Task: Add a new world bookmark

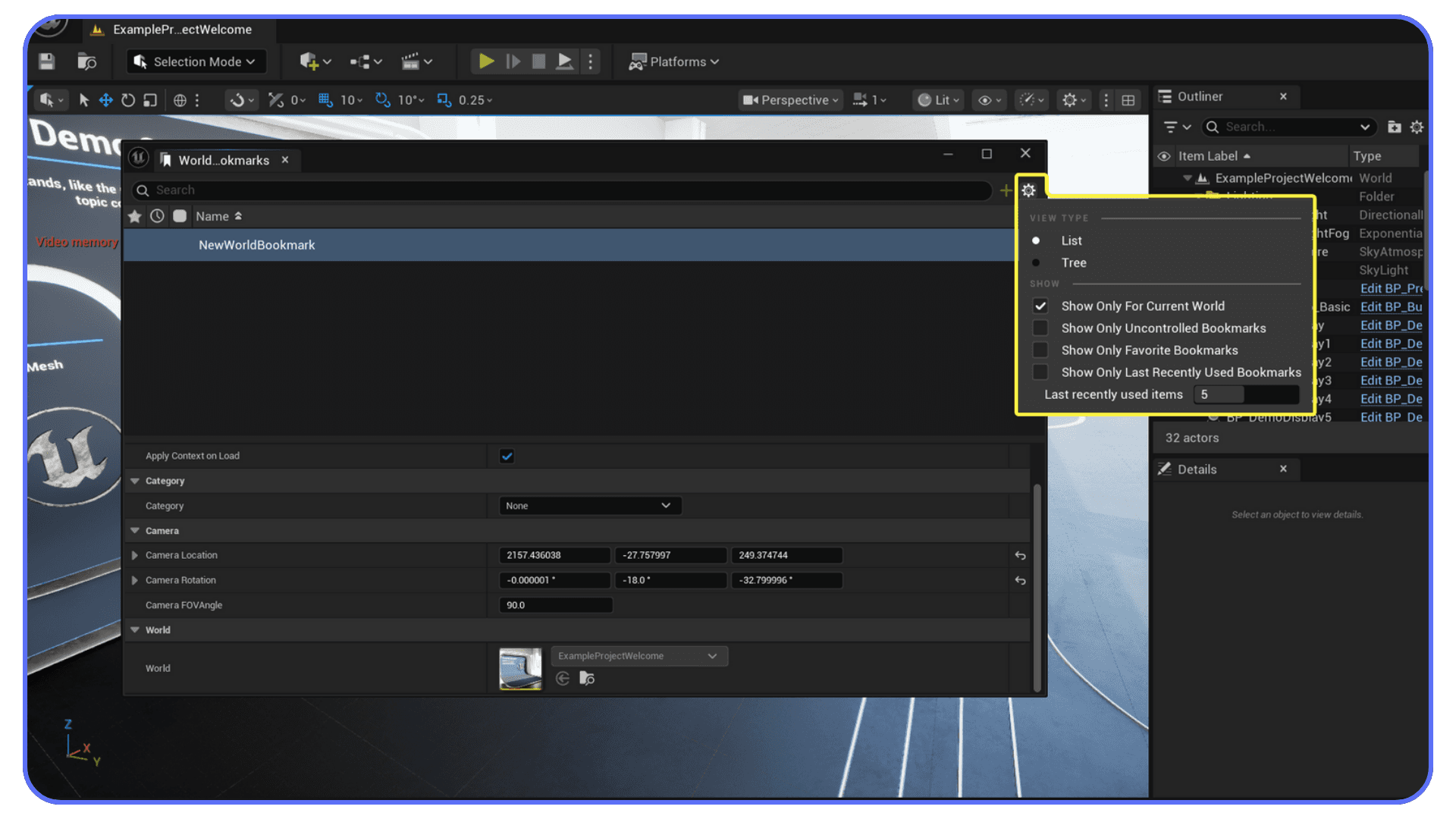Action: (x=1006, y=190)
